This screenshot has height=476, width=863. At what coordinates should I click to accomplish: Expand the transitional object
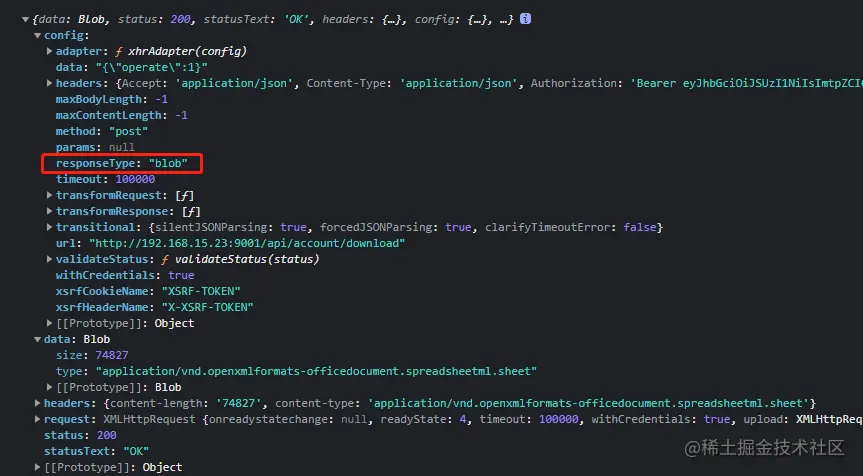tap(50, 227)
